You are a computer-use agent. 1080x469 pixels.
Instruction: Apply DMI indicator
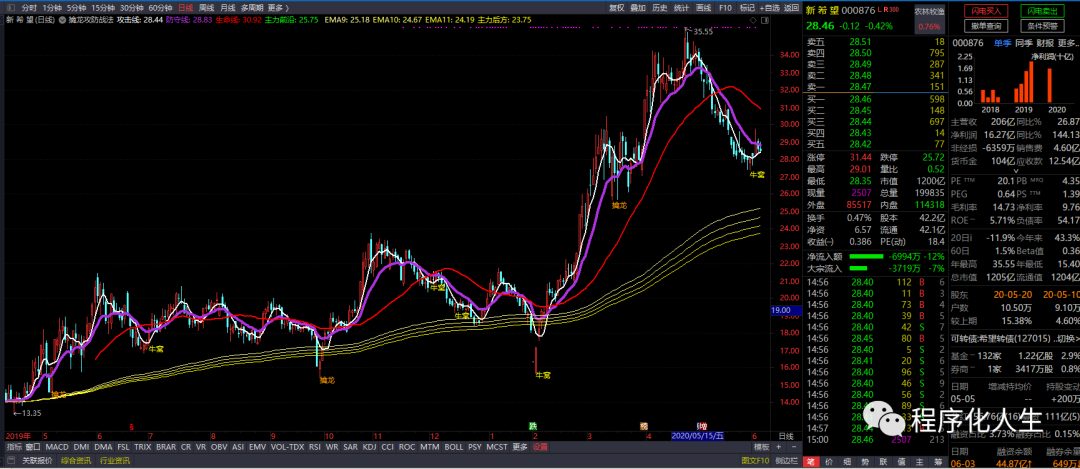tap(81, 447)
